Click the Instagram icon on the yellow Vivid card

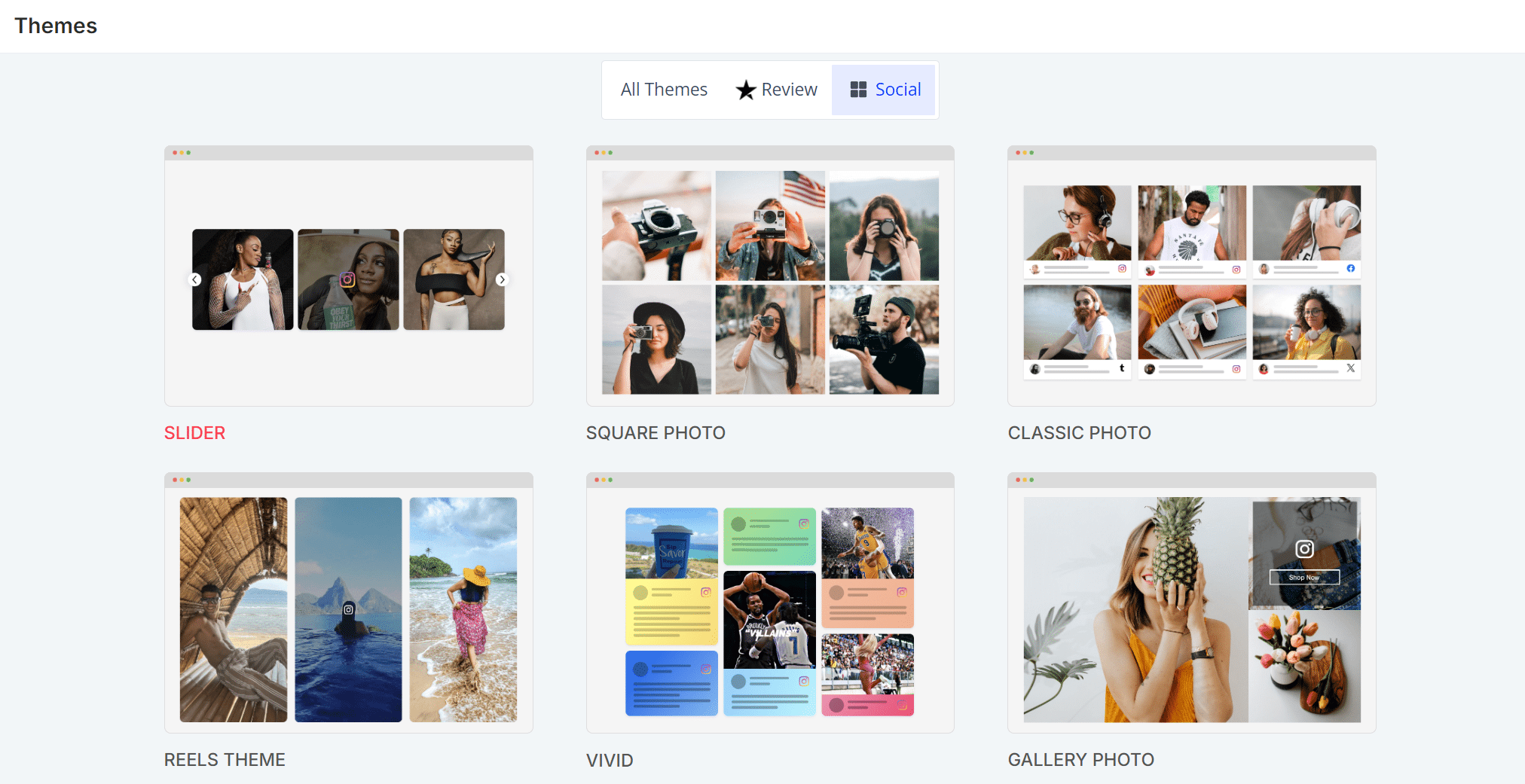coord(705,592)
